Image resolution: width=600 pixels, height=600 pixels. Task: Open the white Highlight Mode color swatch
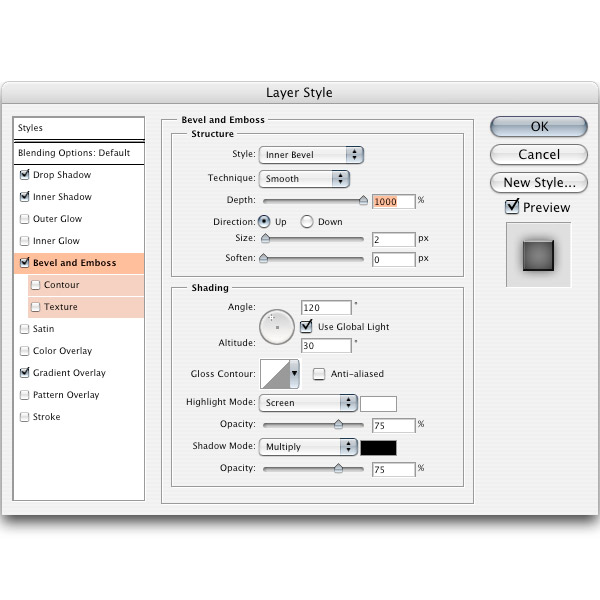click(x=378, y=404)
